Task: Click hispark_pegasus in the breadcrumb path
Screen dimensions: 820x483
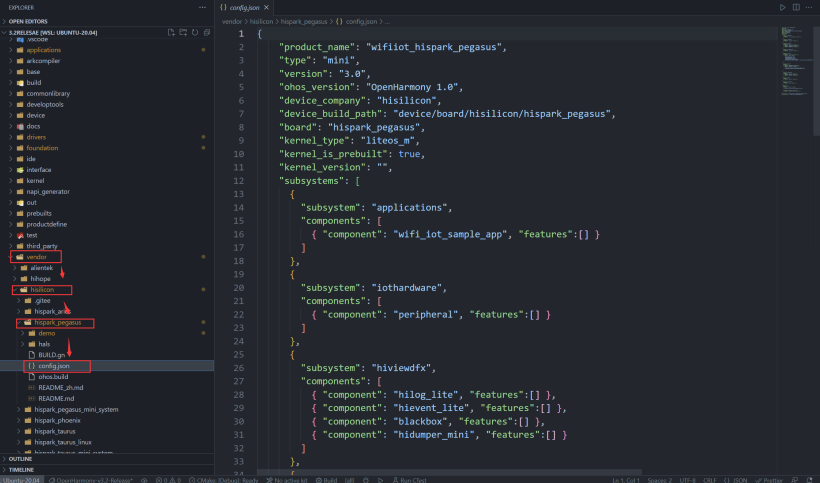Action: tap(303, 21)
